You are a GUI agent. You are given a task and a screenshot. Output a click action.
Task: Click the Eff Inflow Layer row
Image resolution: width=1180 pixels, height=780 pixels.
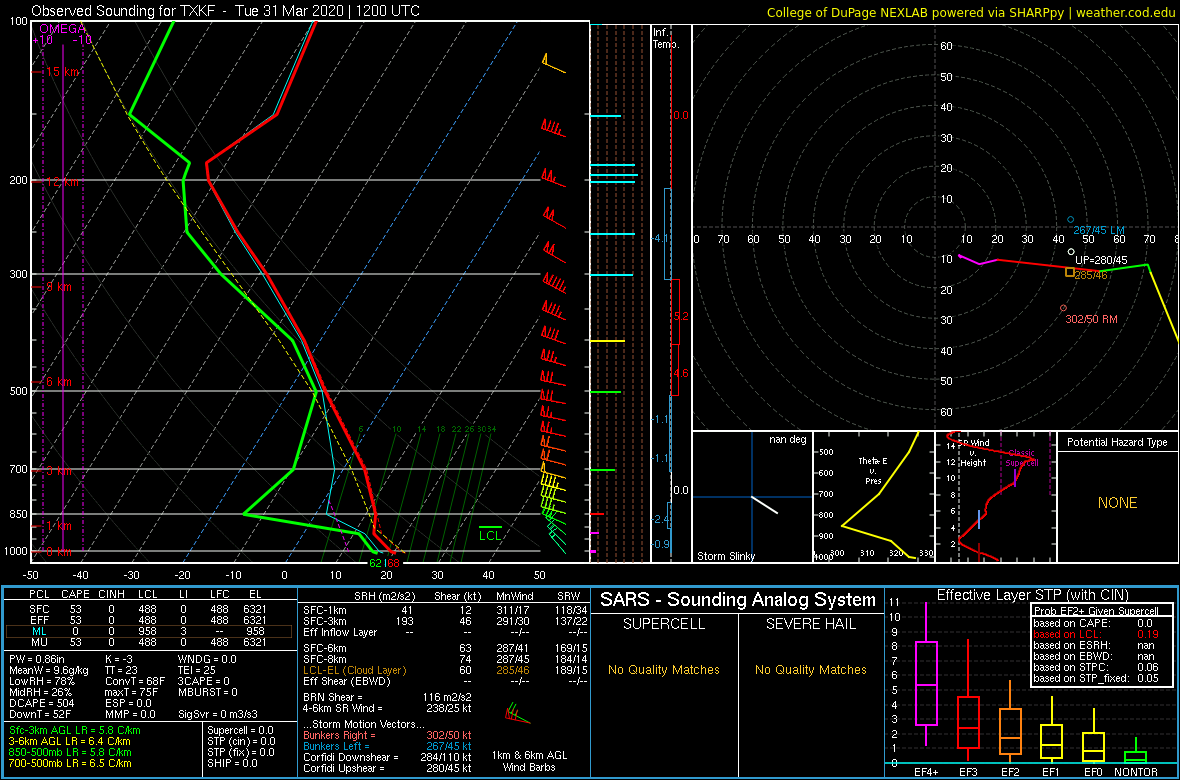[x=444, y=631]
